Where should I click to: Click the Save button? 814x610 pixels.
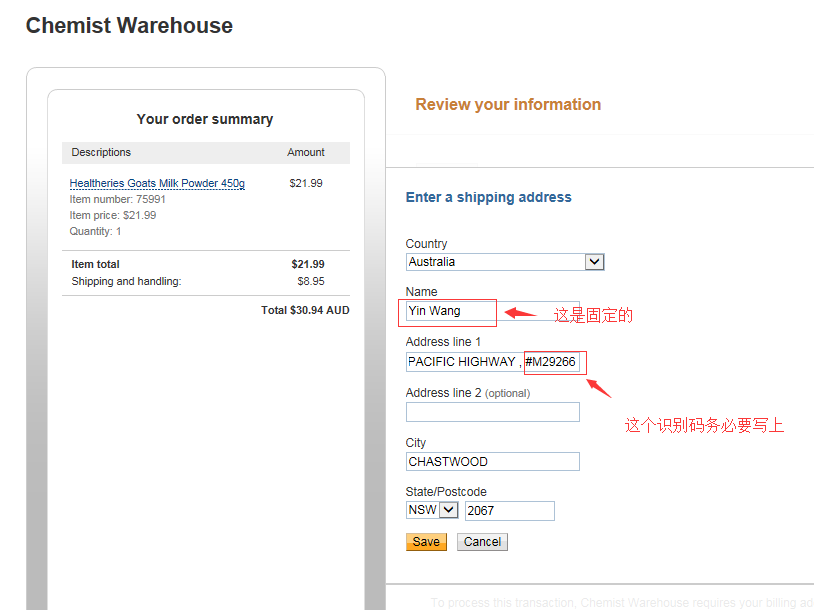(x=426, y=541)
